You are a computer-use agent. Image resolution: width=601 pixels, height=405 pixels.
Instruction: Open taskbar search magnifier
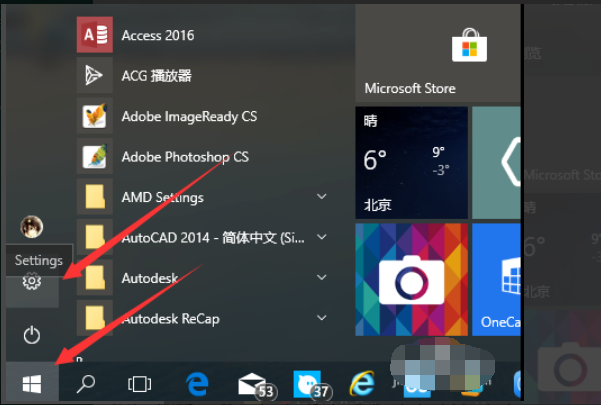[x=85, y=384]
